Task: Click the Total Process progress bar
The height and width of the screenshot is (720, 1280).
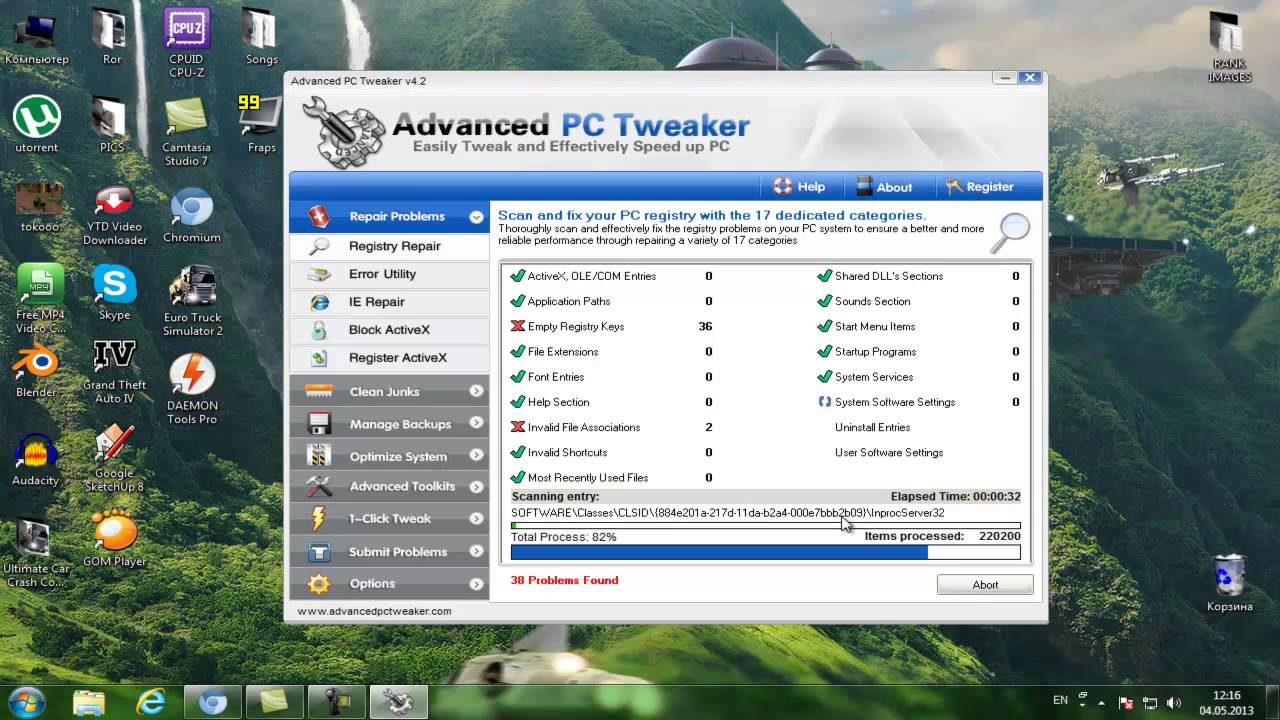Action: (766, 552)
